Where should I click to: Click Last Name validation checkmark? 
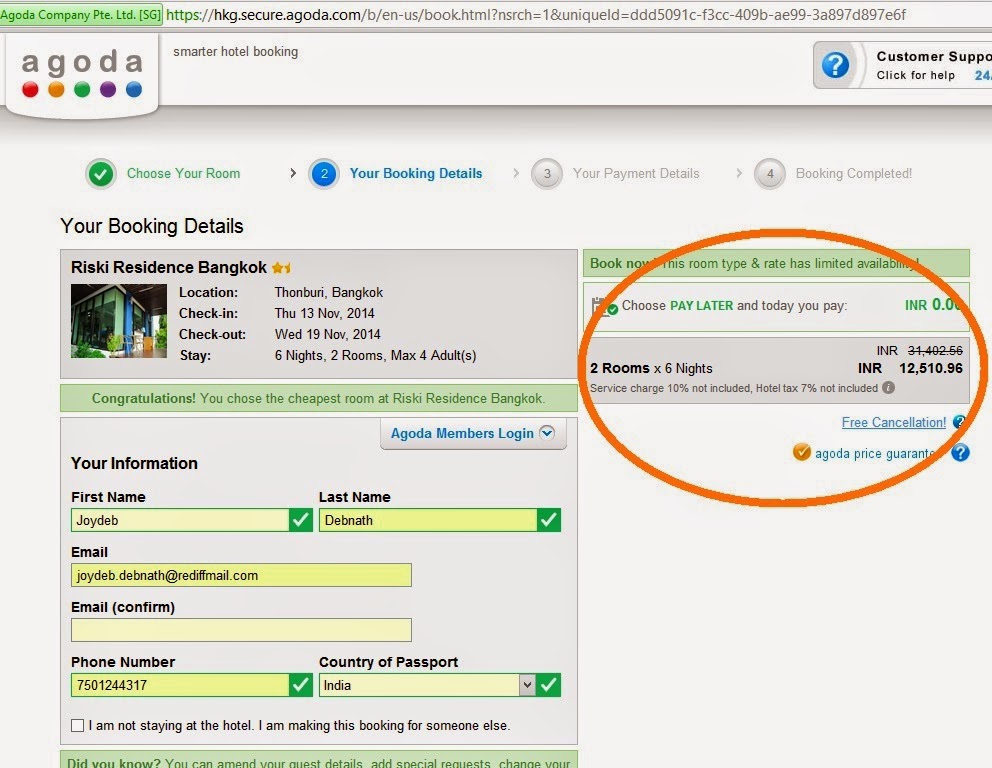pos(549,520)
